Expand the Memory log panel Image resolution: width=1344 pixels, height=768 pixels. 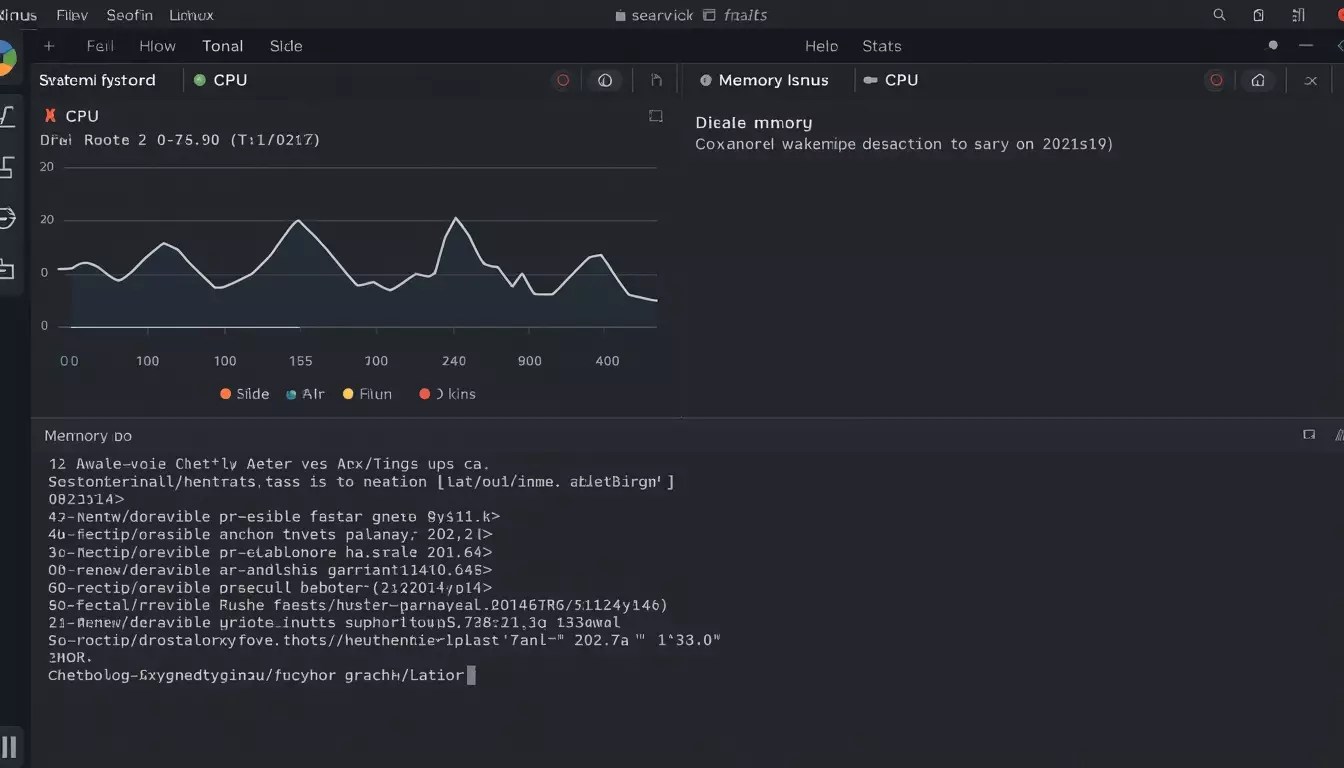click(1310, 435)
